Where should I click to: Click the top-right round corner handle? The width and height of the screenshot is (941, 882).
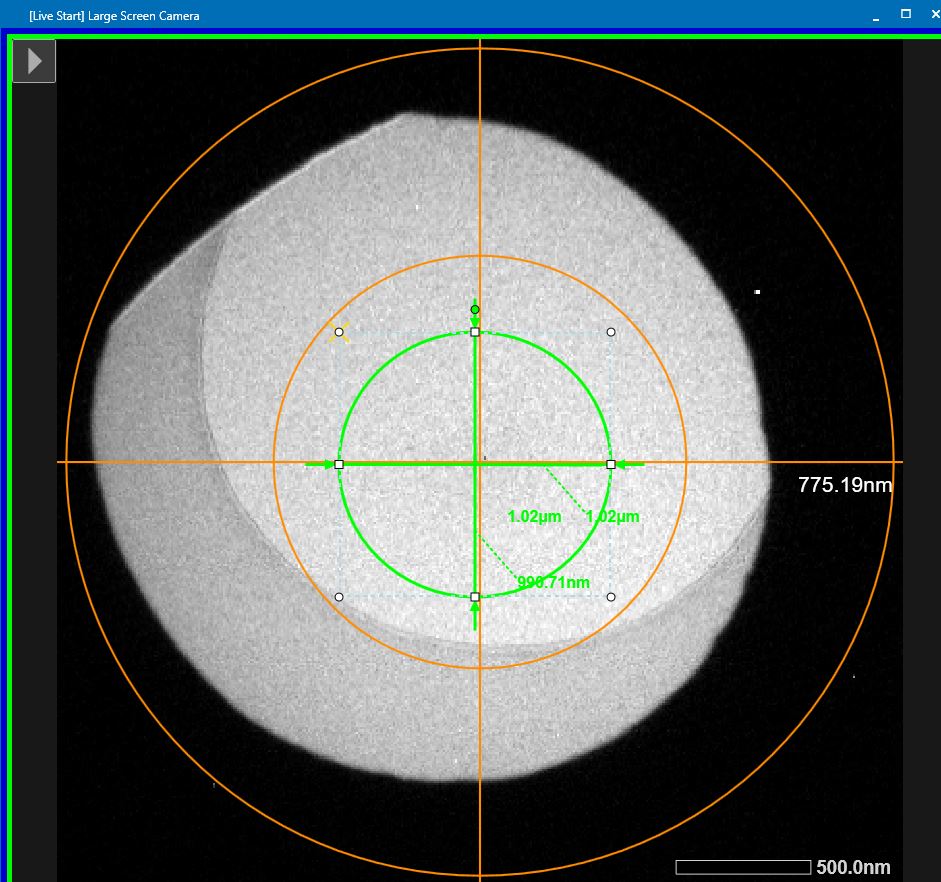[611, 332]
